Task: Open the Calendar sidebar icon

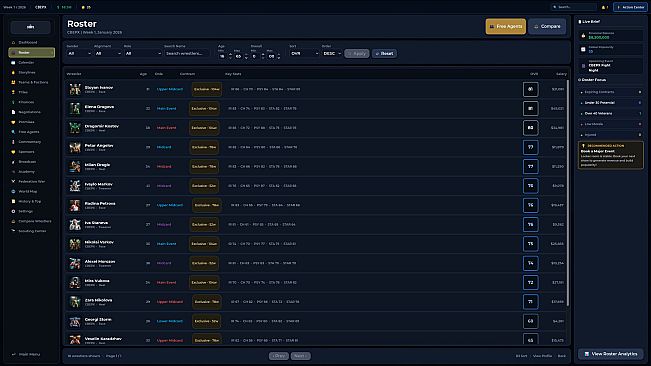Action: pyautogui.click(x=13, y=63)
